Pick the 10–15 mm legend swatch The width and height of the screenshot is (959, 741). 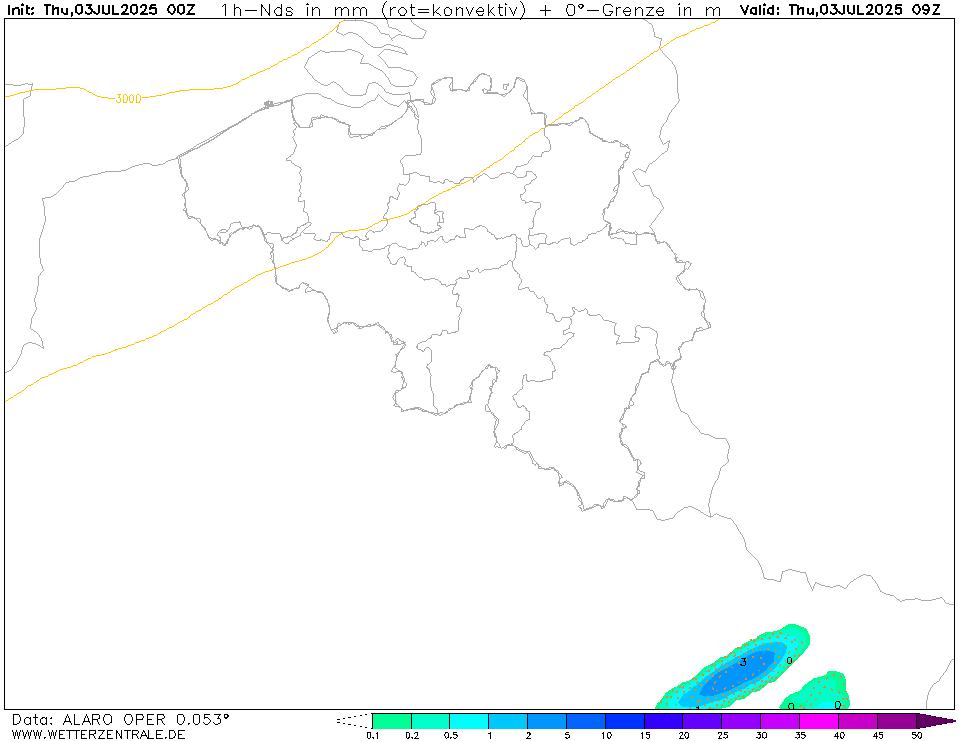[x=624, y=721]
